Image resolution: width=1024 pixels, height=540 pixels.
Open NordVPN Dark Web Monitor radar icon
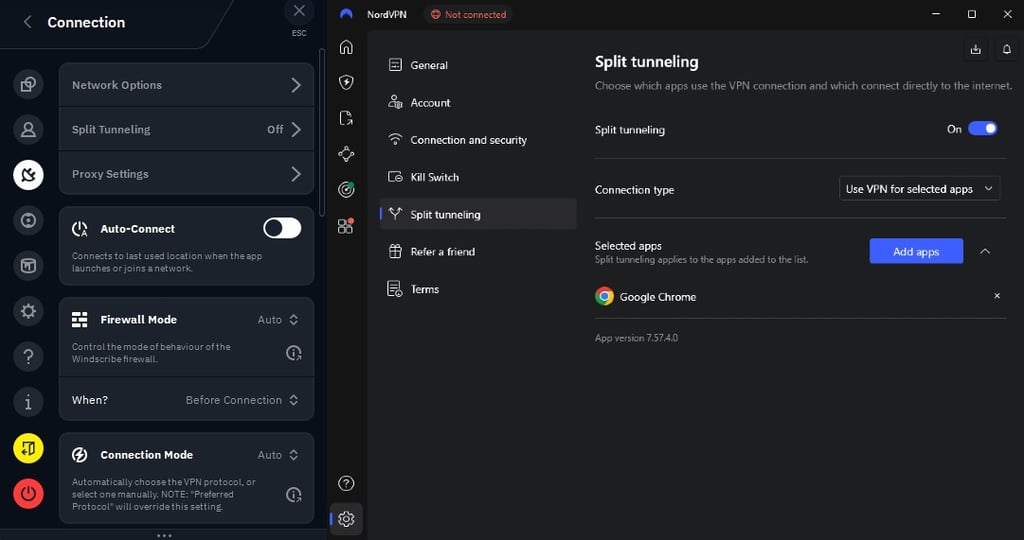(346, 189)
